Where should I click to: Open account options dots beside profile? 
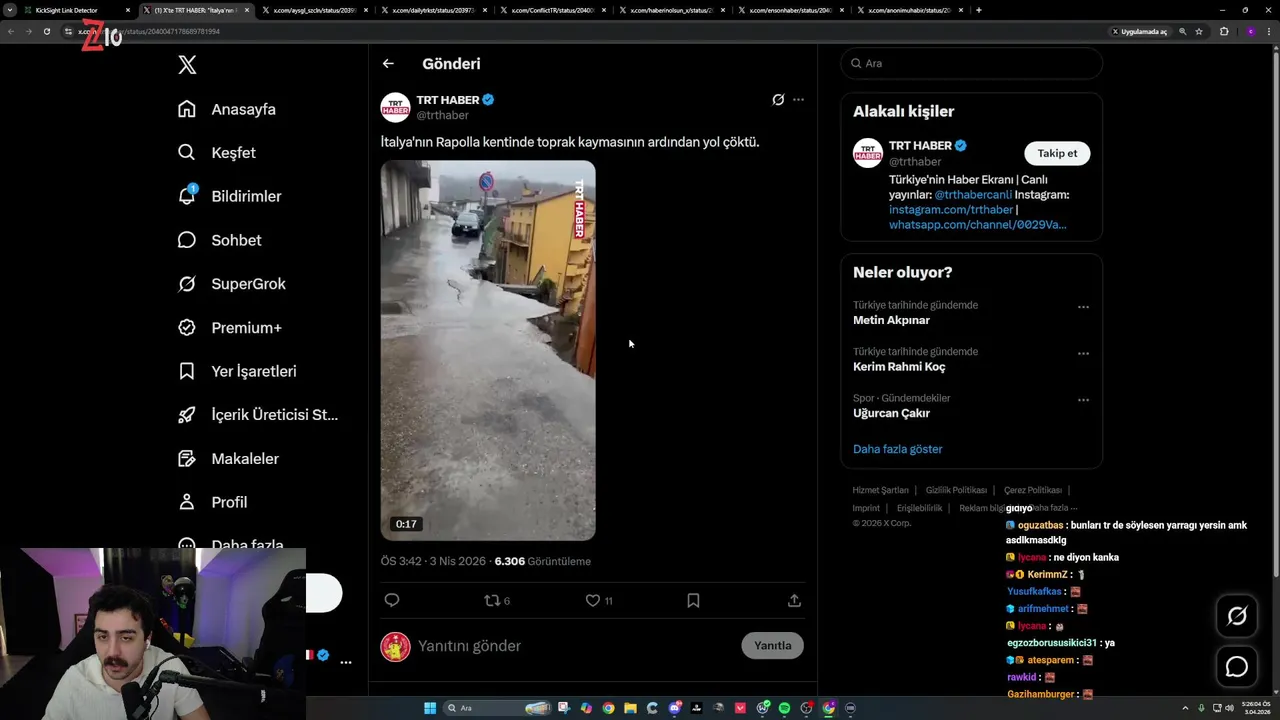345,662
